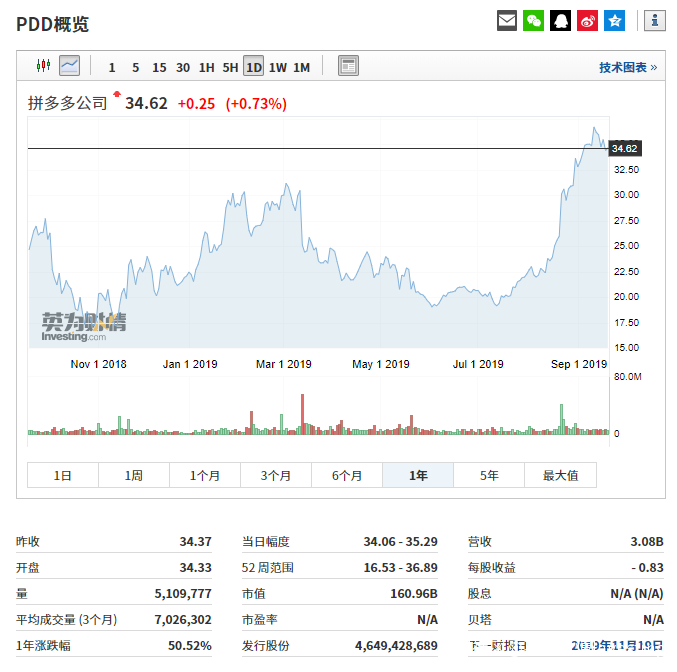Show the 1周 time range
Screen dimensions: 677x672
(134, 475)
